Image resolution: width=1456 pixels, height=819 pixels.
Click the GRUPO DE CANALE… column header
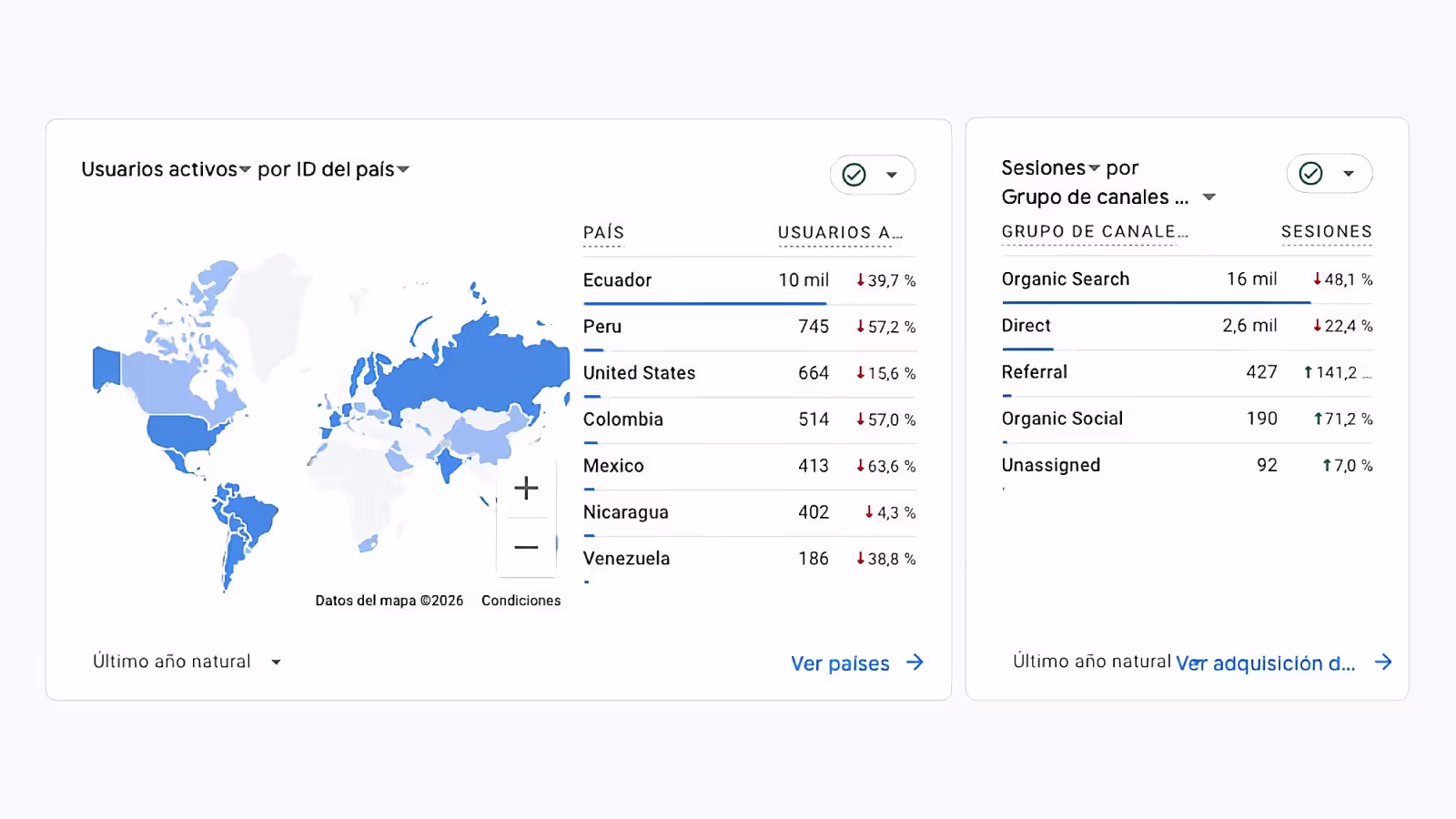[1095, 232]
